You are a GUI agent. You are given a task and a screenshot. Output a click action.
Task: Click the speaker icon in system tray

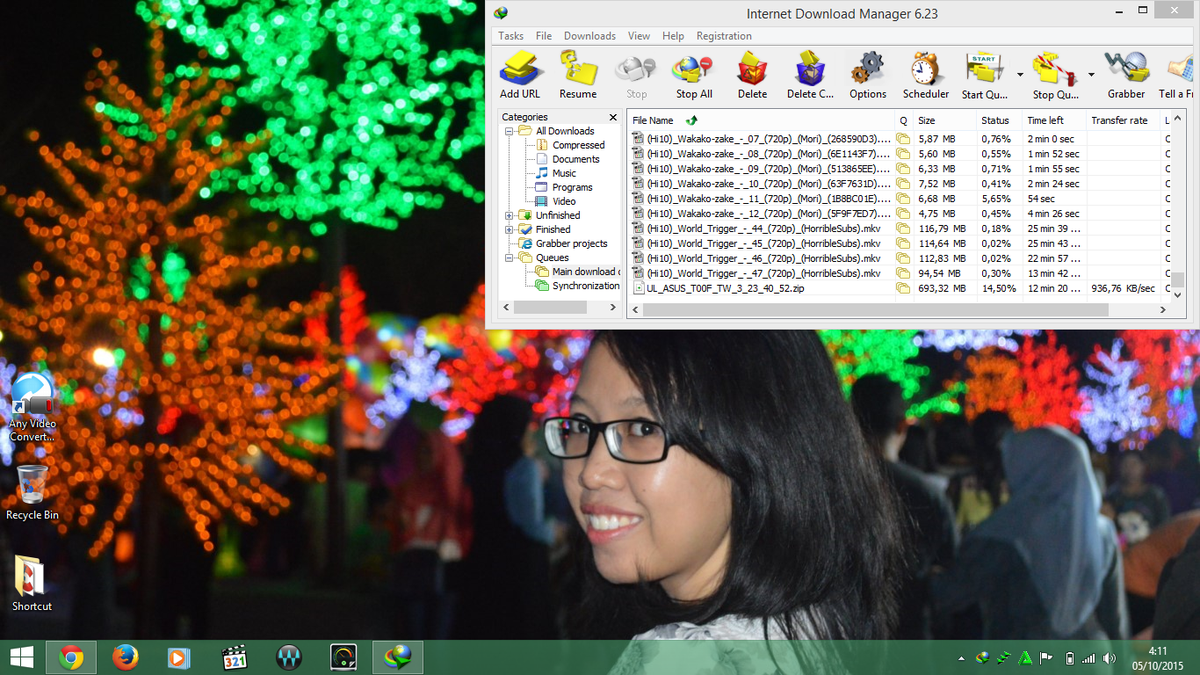pyautogui.click(x=1109, y=657)
